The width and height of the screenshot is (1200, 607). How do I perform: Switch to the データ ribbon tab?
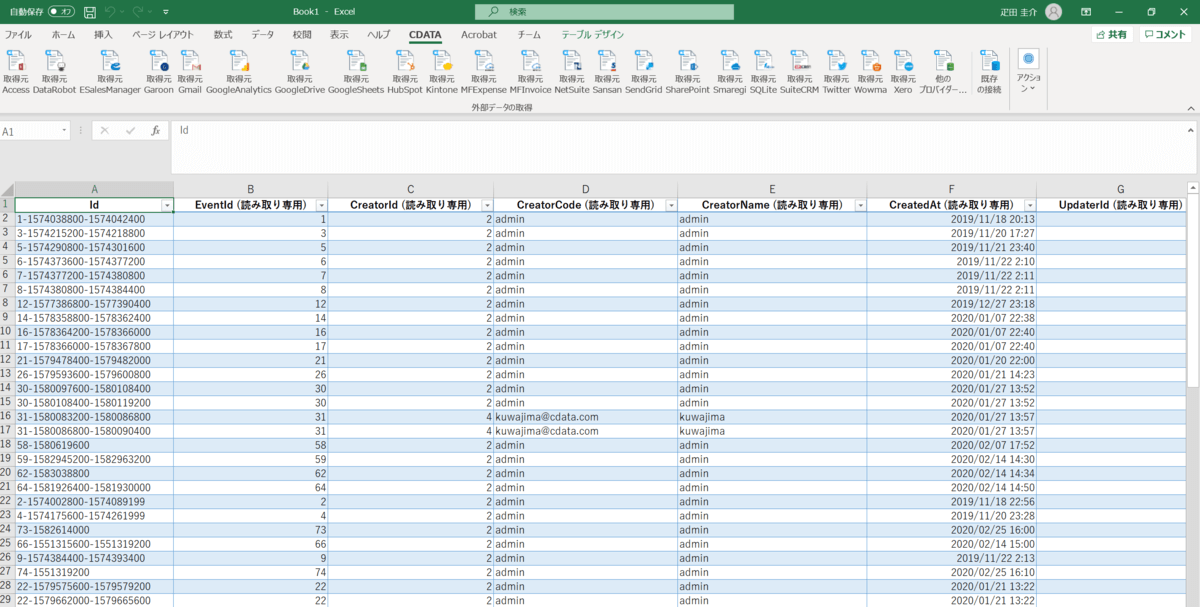[262, 34]
